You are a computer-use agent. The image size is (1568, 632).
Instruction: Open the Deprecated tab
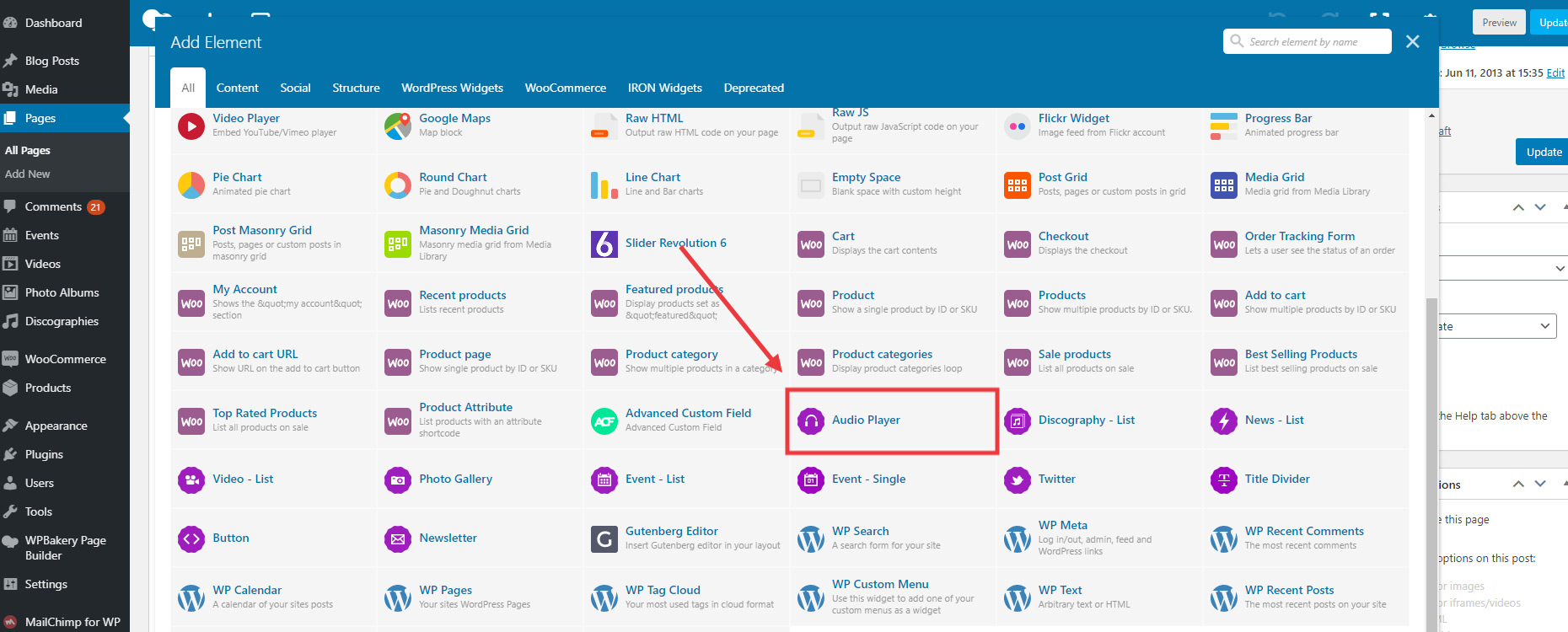(754, 88)
